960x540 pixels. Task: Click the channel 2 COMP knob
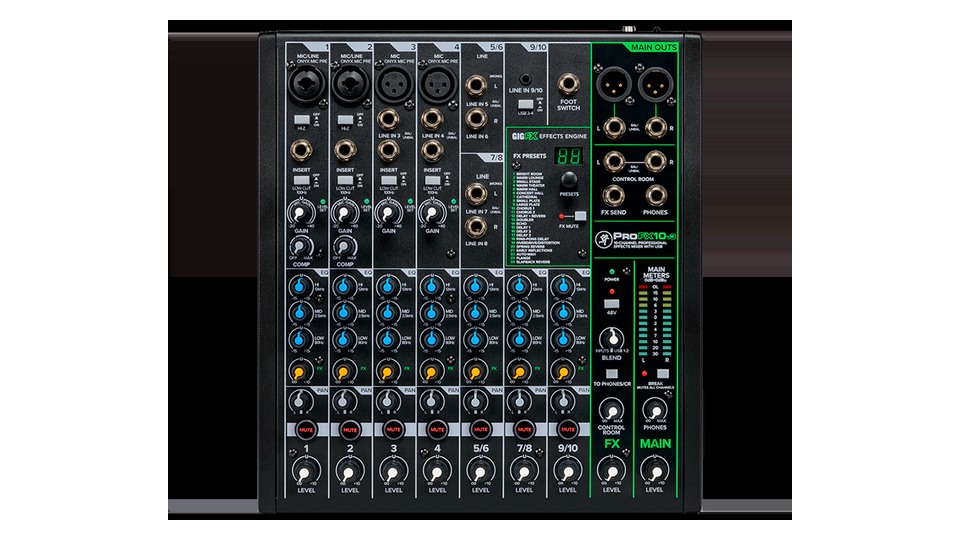345,247
